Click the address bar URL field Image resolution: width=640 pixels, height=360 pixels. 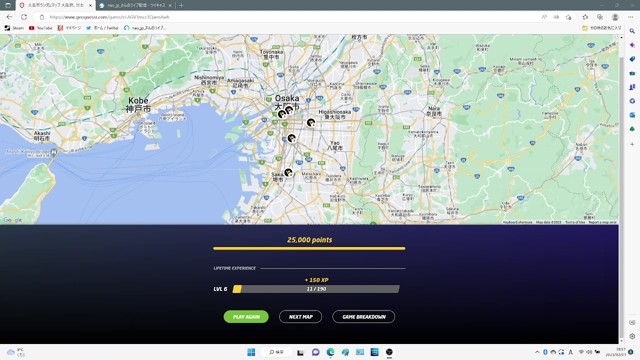pos(286,17)
